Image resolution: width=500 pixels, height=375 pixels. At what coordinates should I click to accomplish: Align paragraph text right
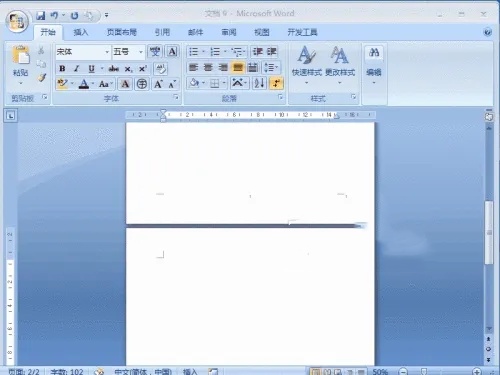[x=223, y=68]
